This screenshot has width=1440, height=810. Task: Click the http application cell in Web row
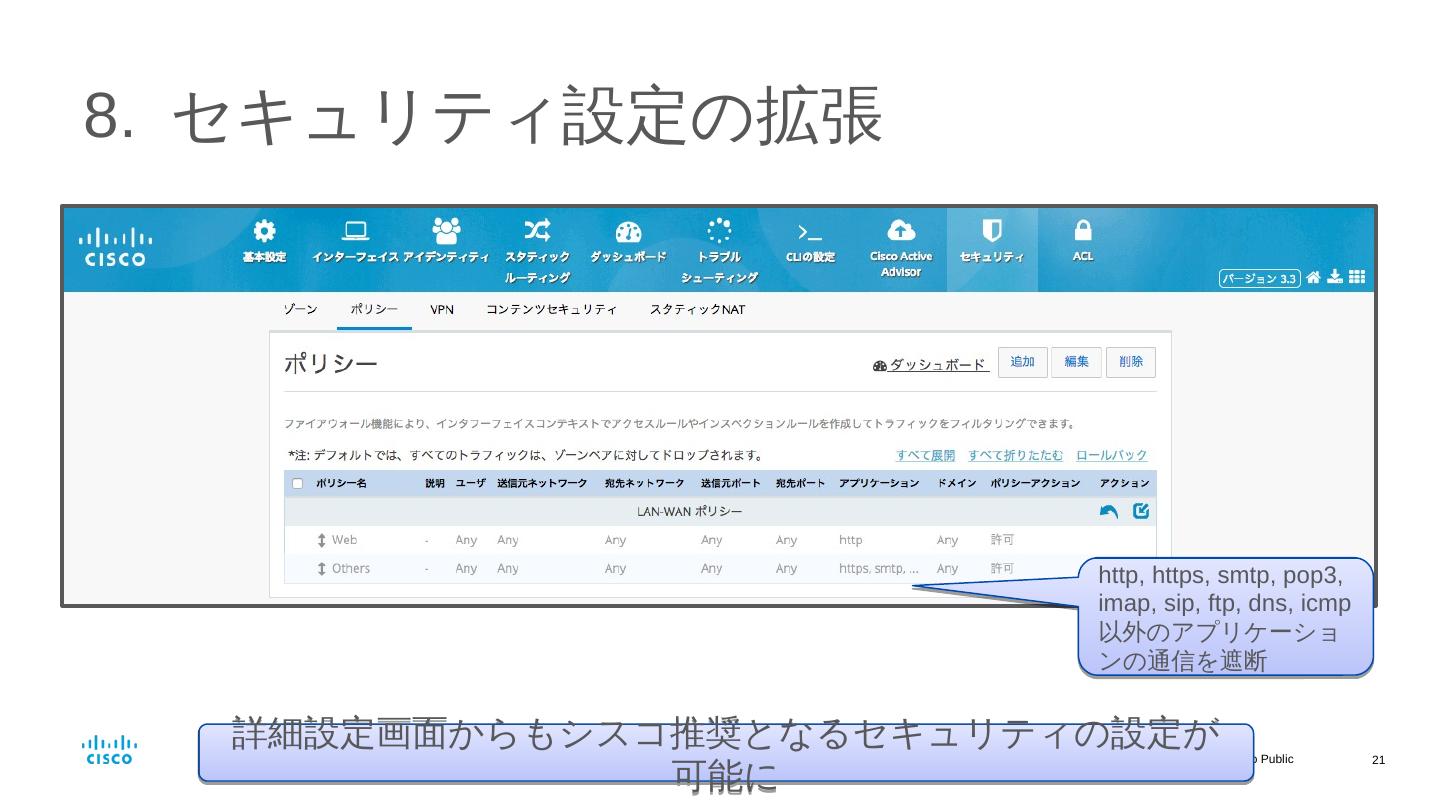click(851, 540)
